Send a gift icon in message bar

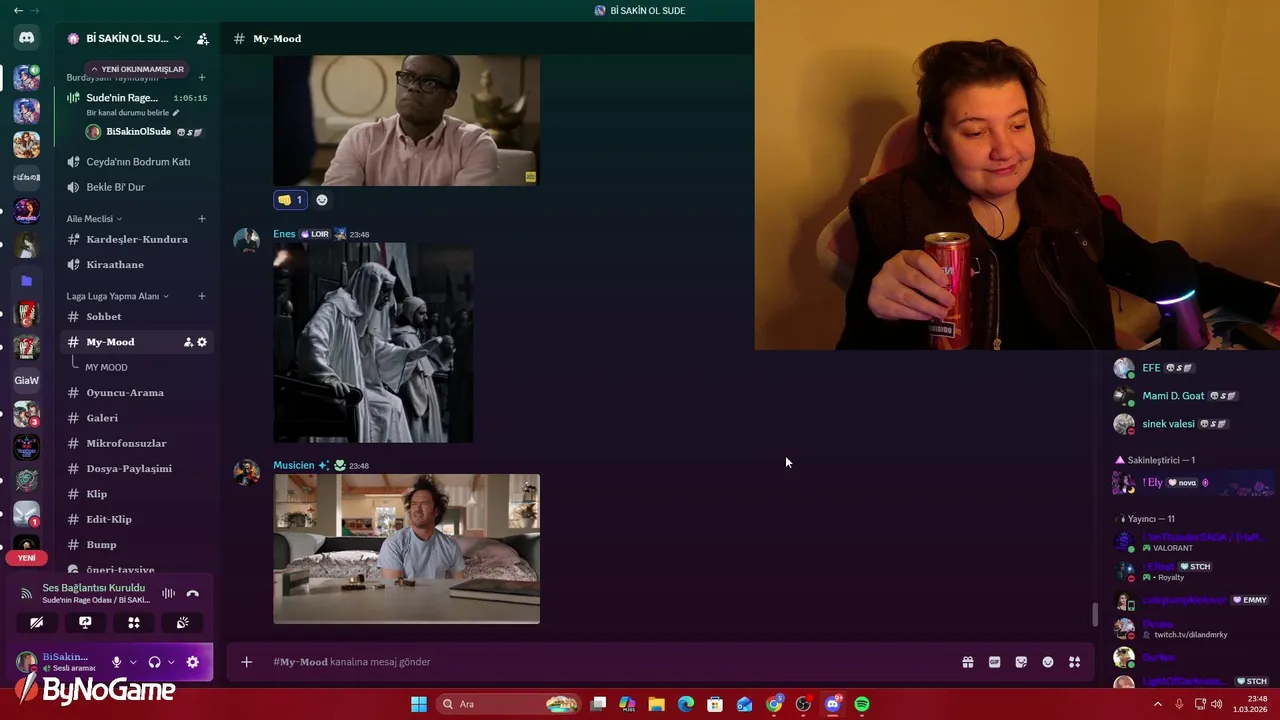tap(968, 662)
